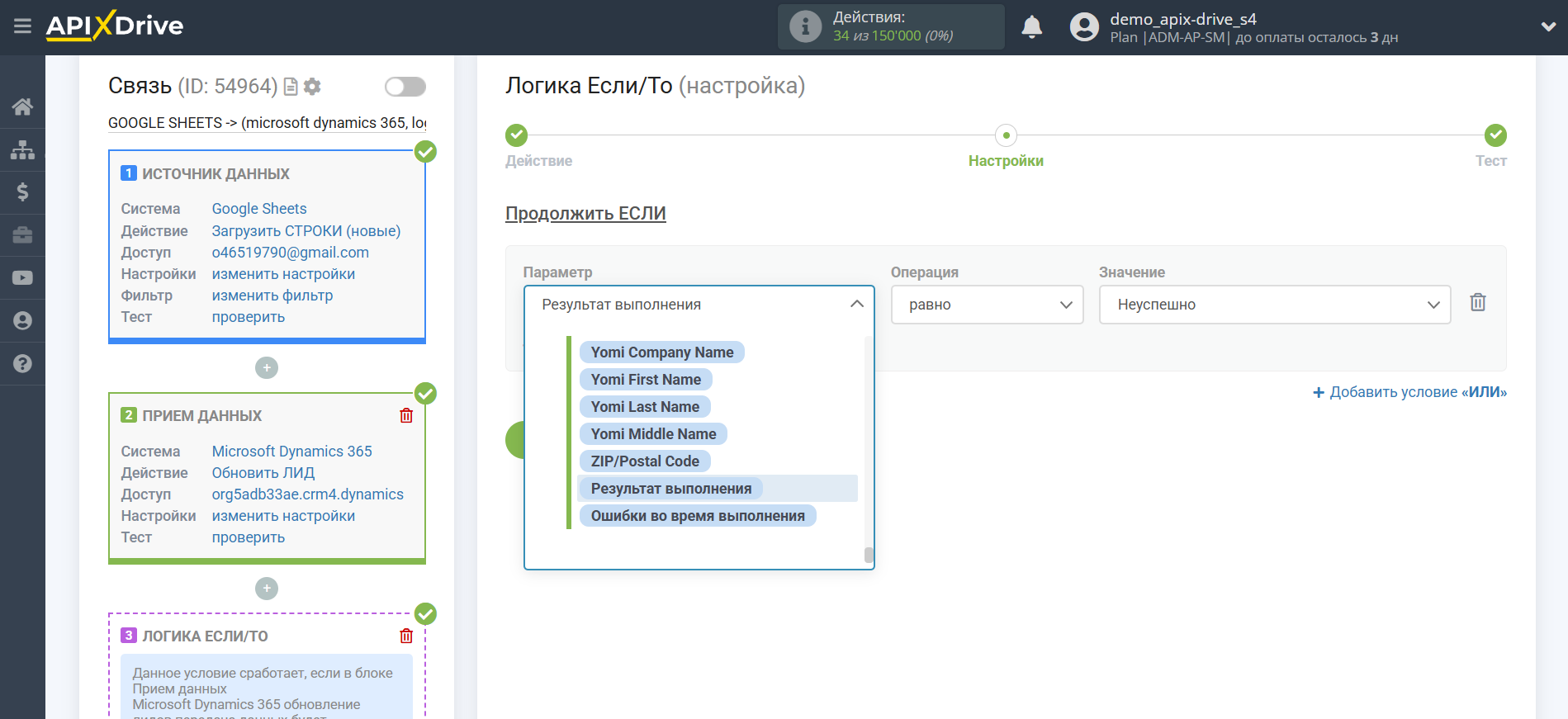Click the Обновить ЛИД action link

[x=263, y=473]
